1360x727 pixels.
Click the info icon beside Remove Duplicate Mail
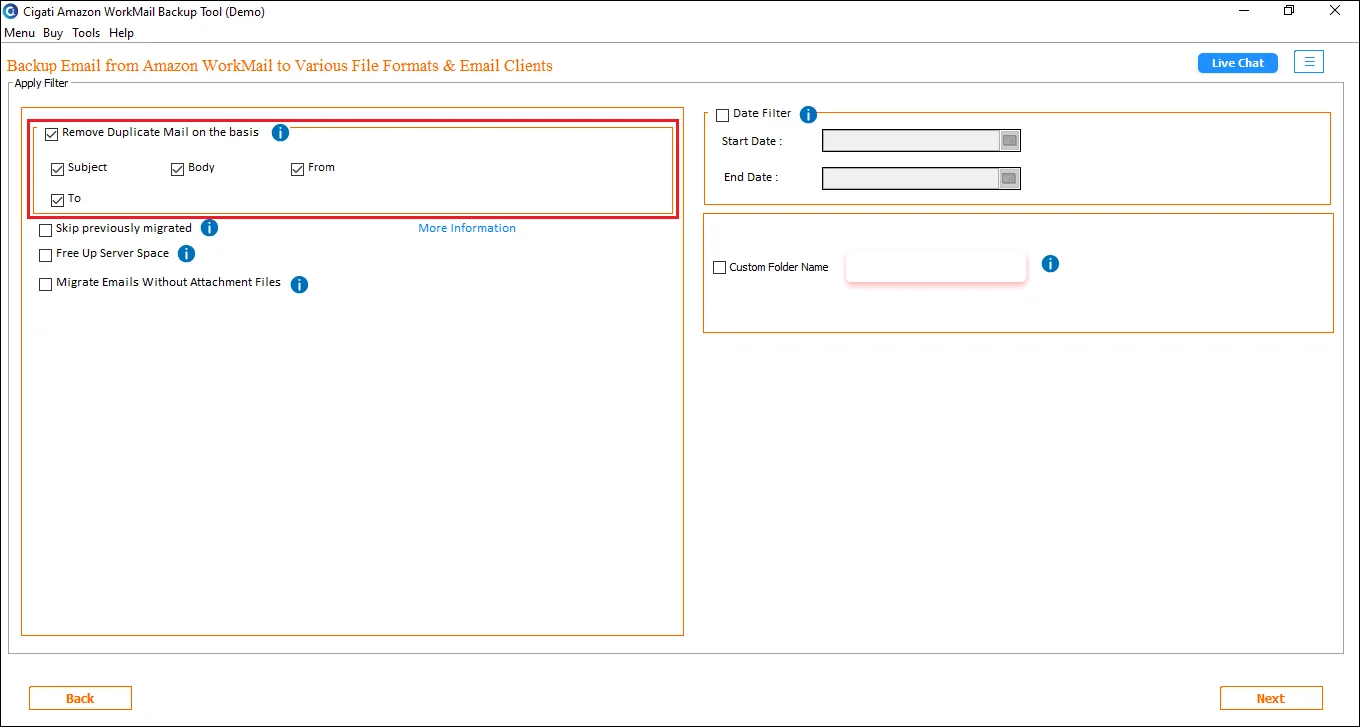pos(281,133)
